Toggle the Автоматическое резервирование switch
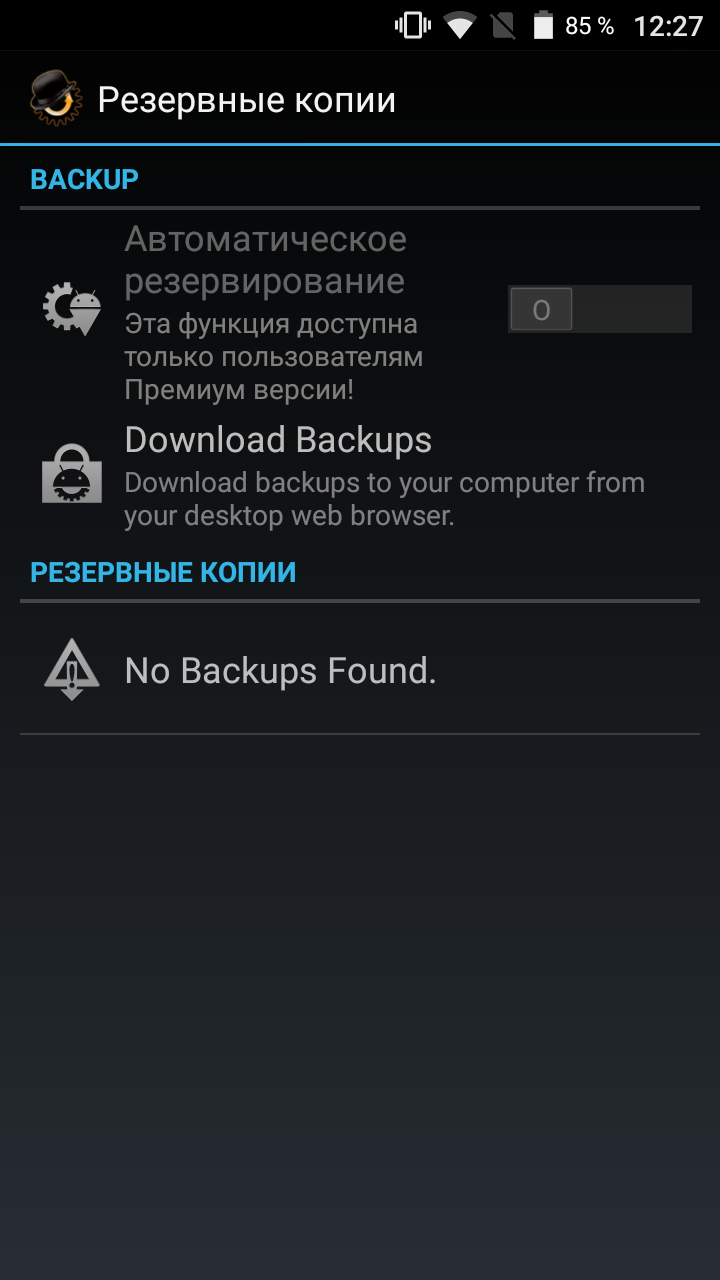The image size is (720, 1280). pyautogui.click(x=600, y=309)
